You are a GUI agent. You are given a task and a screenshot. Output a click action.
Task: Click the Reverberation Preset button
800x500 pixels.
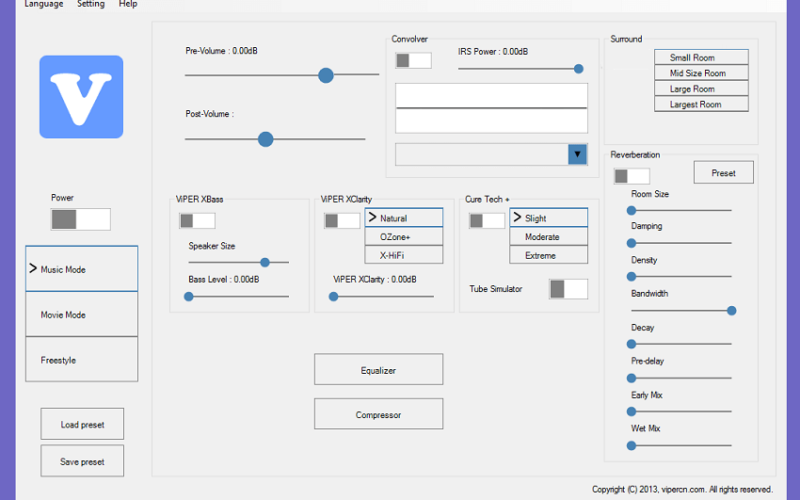click(x=723, y=173)
